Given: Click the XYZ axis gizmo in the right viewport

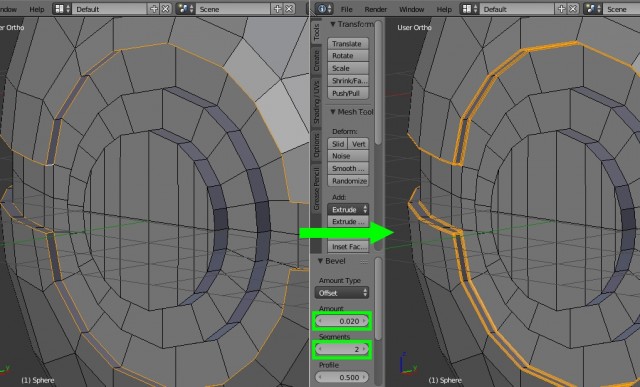Looking at the screenshot, I should pyautogui.click(x=408, y=364).
